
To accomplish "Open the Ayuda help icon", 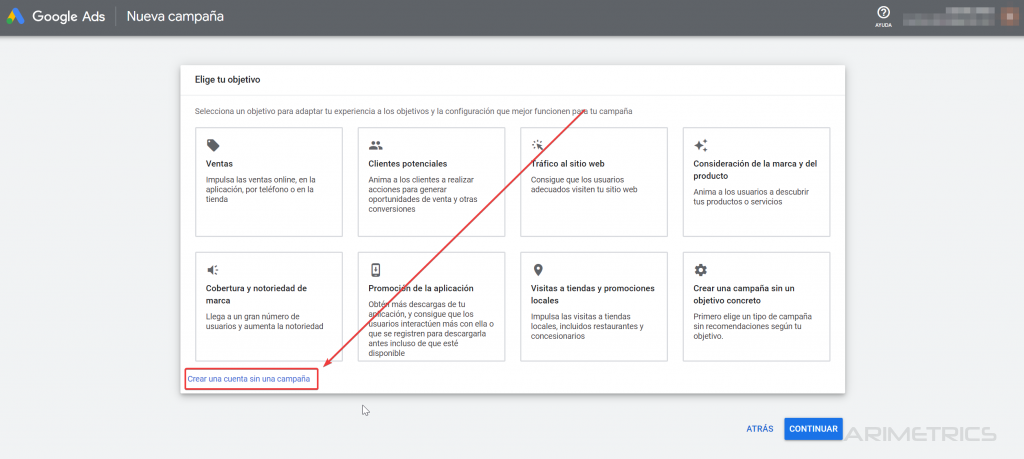I will [x=884, y=16].
